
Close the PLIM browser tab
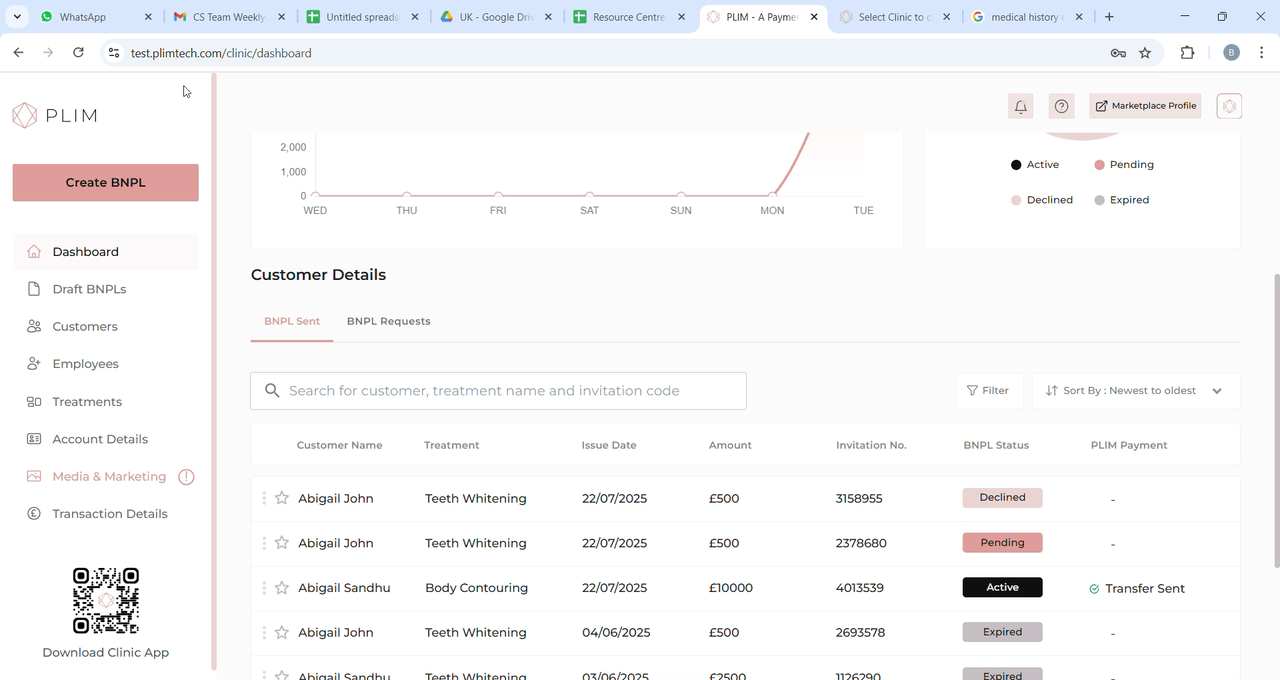click(814, 17)
